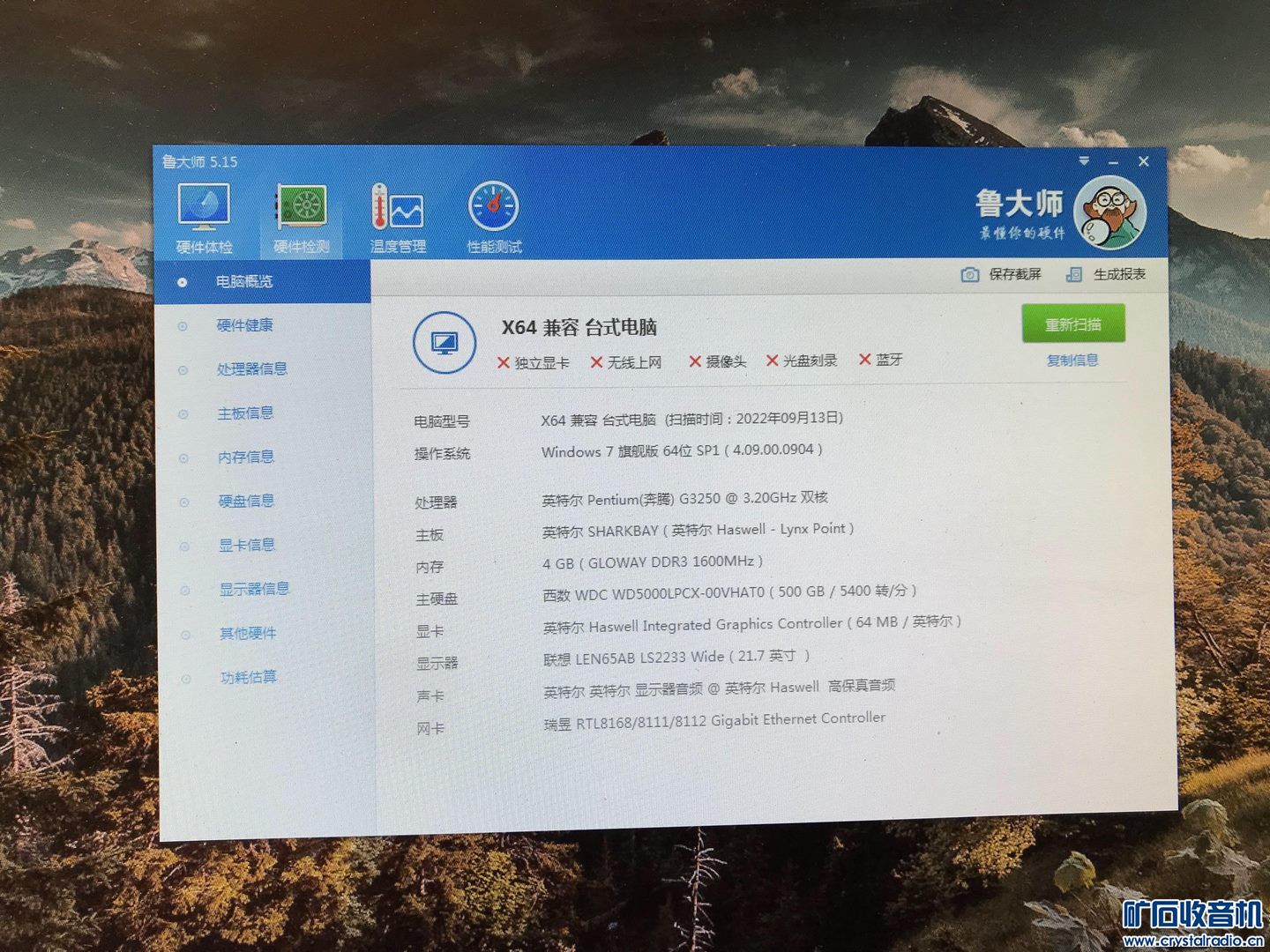Click the X64 兼容 台式电脑 heading
Viewport: 1270px width, 952px height.
click(579, 327)
